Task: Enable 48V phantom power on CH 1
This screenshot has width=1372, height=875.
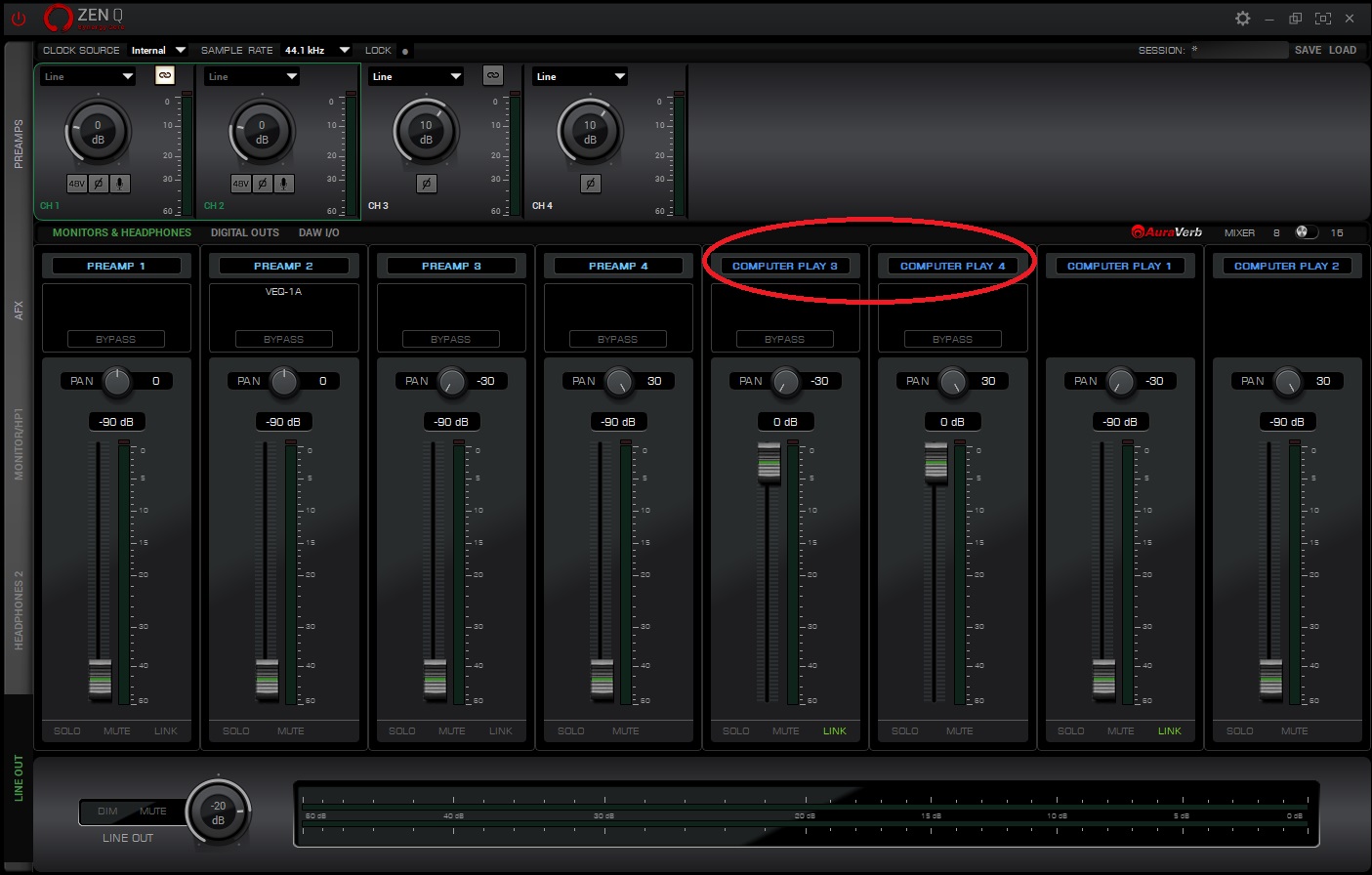Action: point(76,184)
